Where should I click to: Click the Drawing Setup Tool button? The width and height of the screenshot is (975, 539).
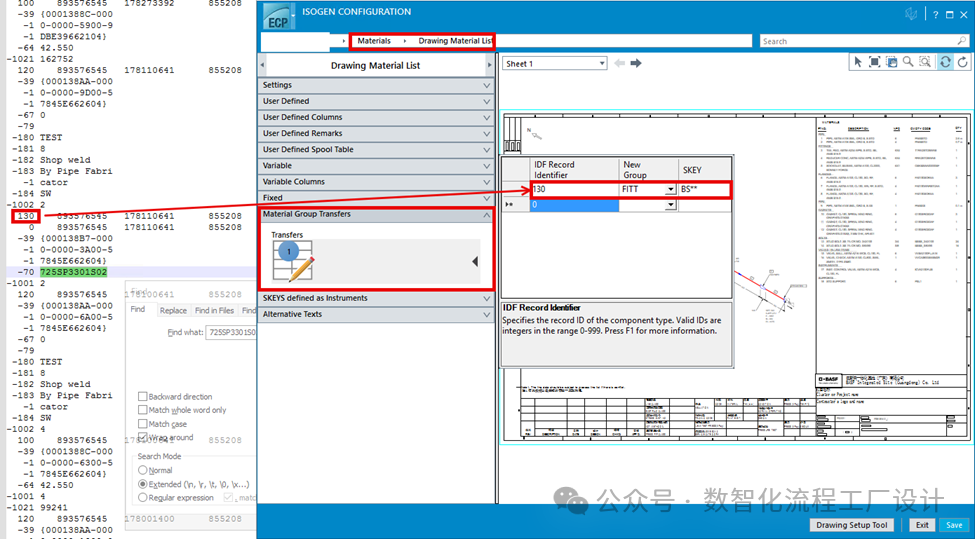(x=851, y=525)
